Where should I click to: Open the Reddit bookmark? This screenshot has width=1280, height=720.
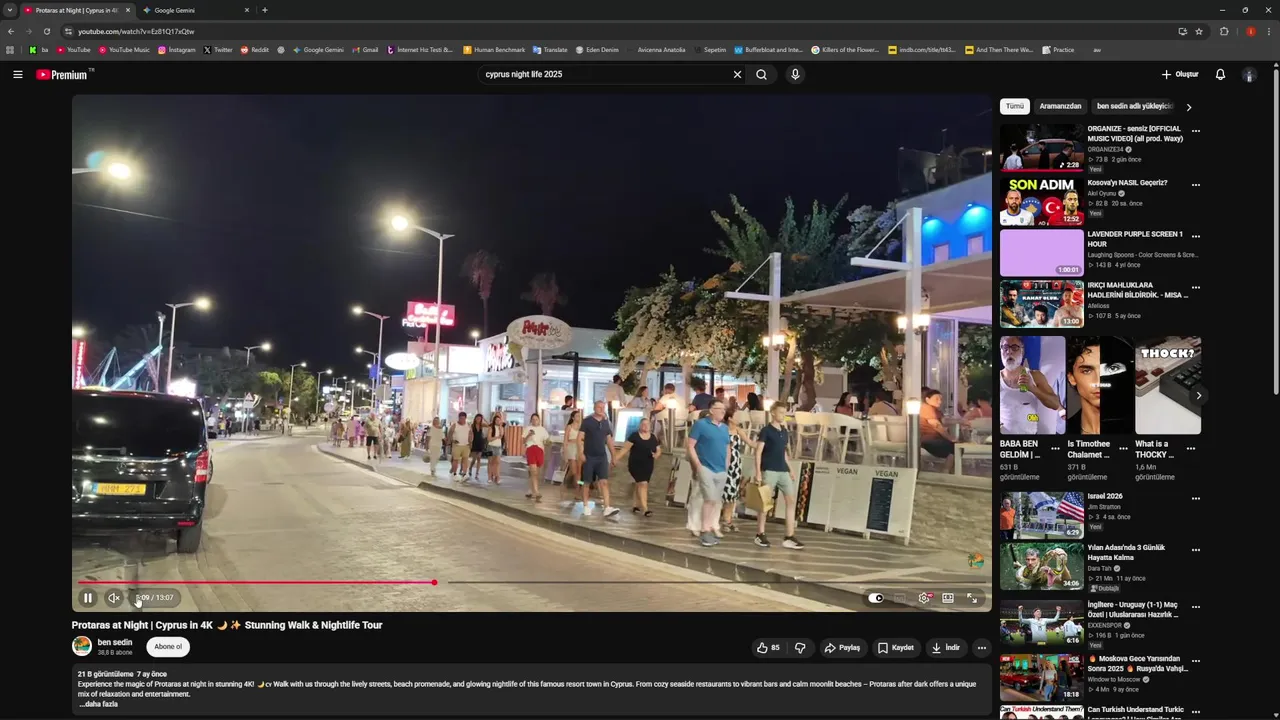click(x=255, y=49)
